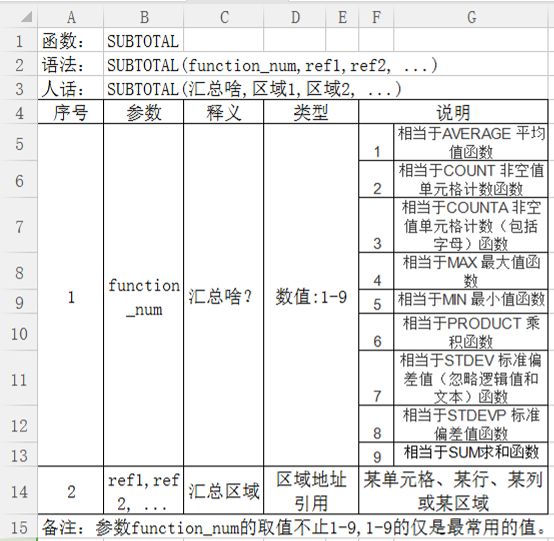Select row 1 header
Image resolution: width=554 pixels, height=541 pixels.
(x=19, y=41)
